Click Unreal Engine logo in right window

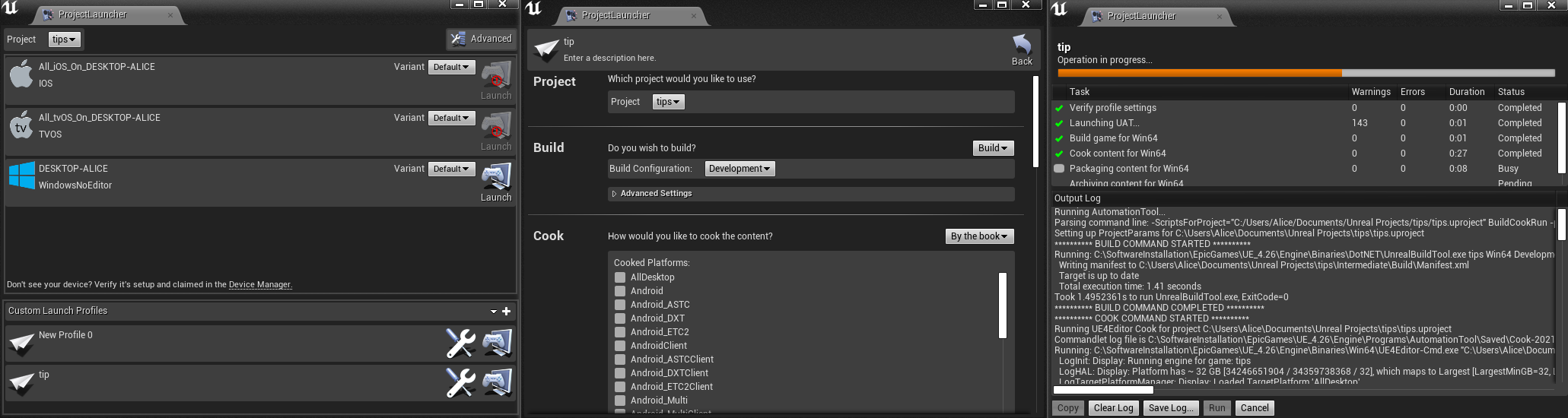click(x=1060, y=9)
